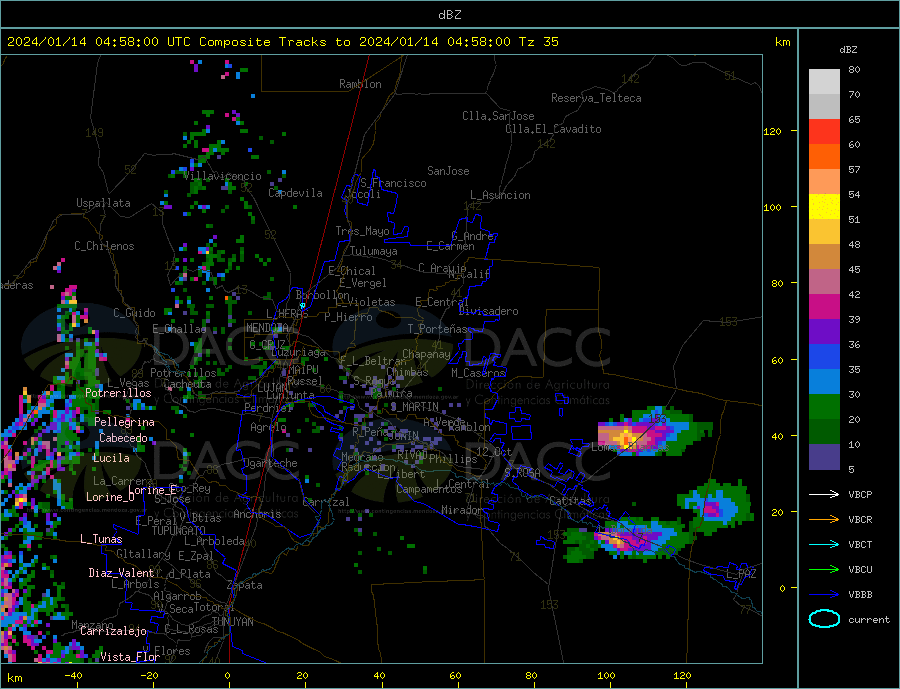
Task: Select the red 65 dBZ color swatch
Action: (x=824, y=131)
